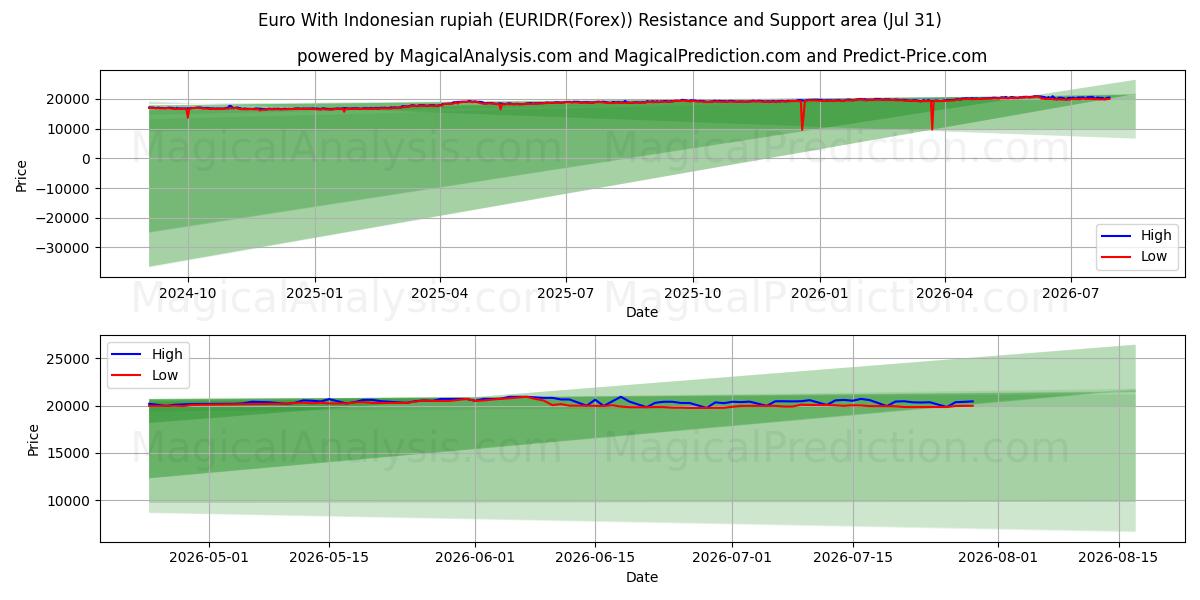This screenshot has width=1200, height=600.
Task: Click the '20000' tick on the top price axis
Action: [x=71, y=99]
